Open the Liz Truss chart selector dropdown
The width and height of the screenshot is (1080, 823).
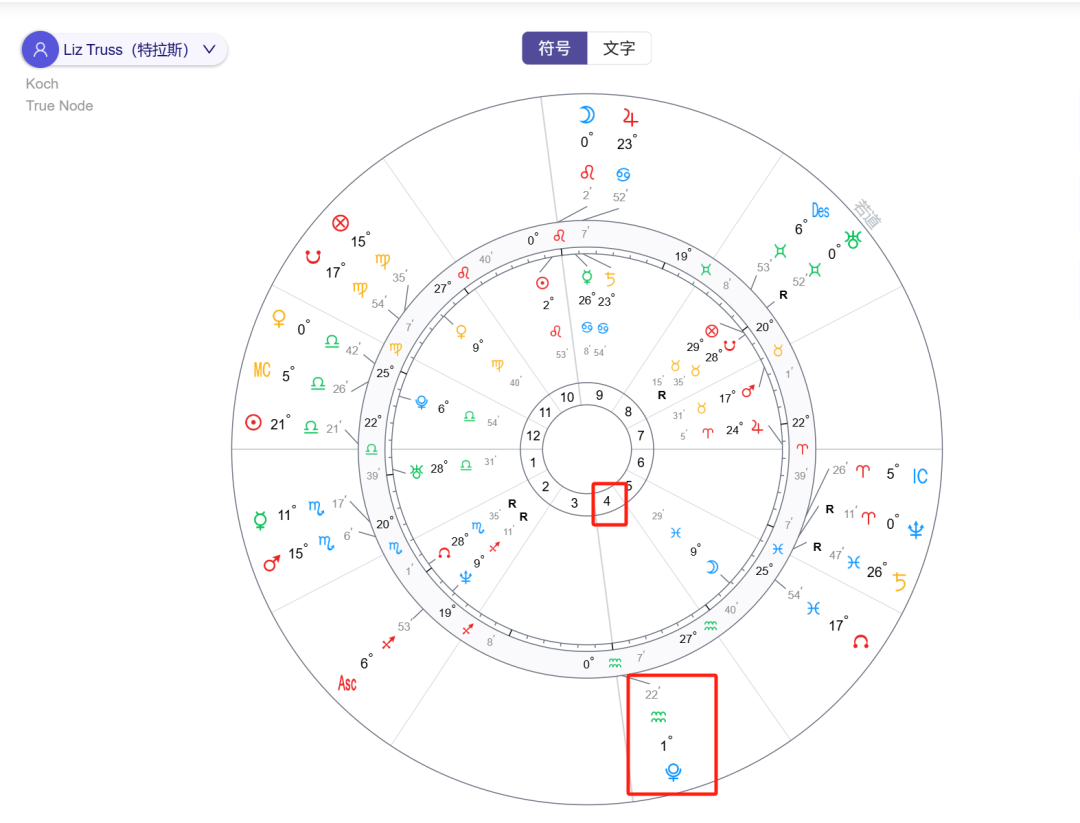(207, 48)
